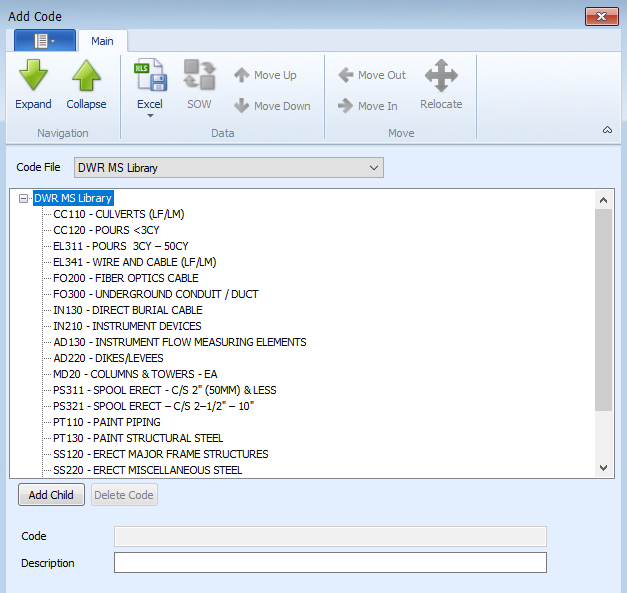Click the Excel export icon

coord(150,76)
